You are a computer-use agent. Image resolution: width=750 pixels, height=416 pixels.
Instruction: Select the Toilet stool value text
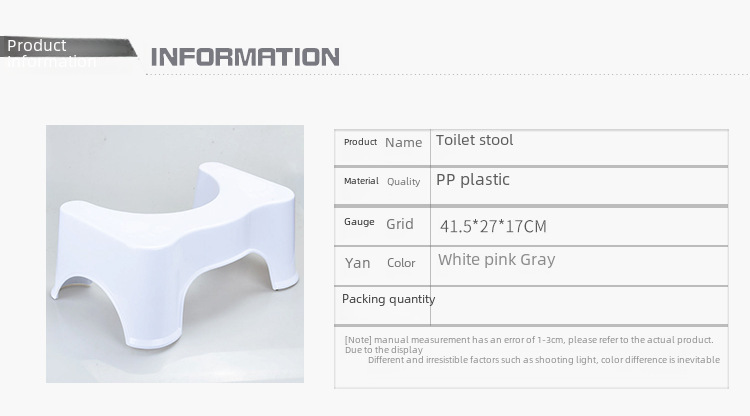pyautogui.click(x=474, y=140)
